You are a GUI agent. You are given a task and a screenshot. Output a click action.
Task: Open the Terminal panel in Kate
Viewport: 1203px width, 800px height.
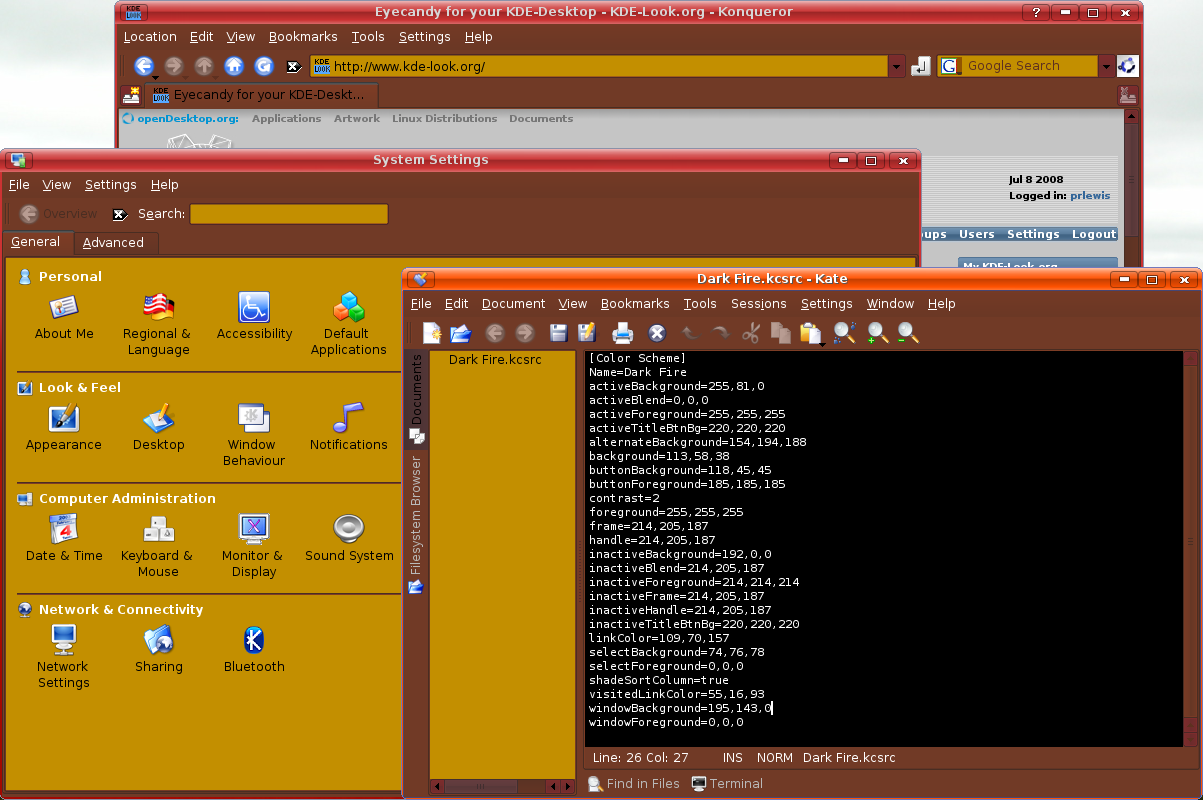tap(727, 784)
